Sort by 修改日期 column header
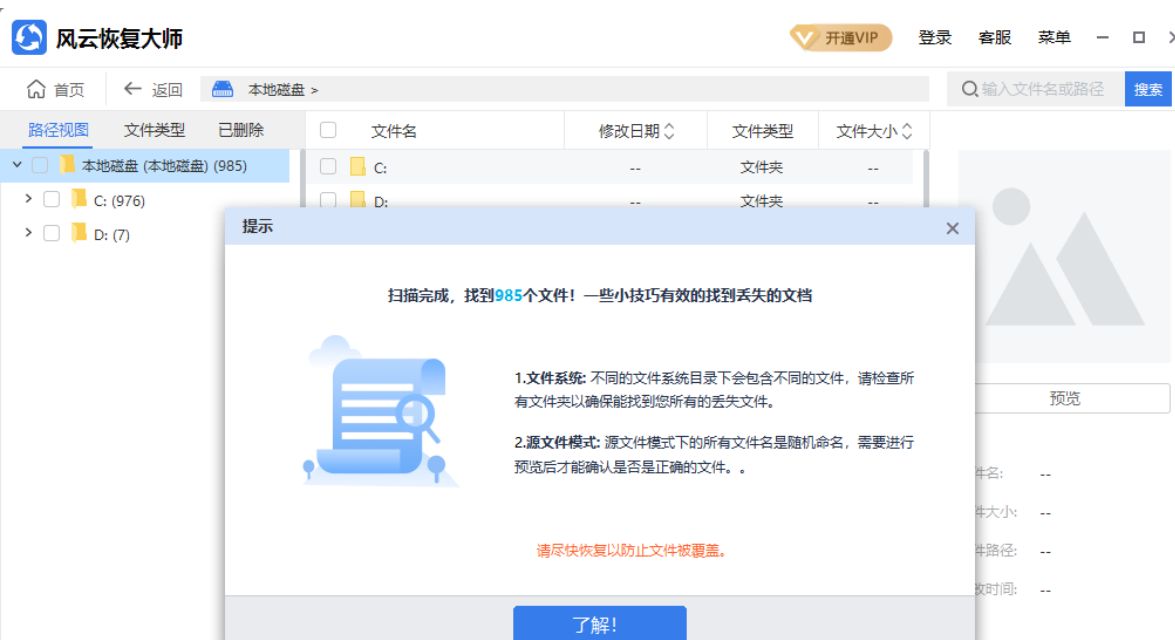Screen dimensions: 1175x640 (x=636, y=131)
